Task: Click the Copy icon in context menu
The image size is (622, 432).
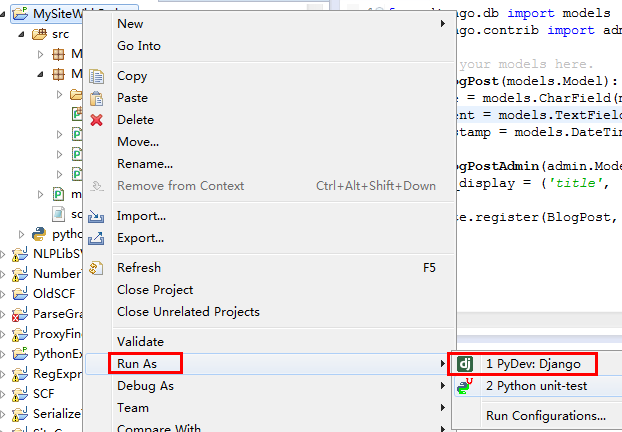Action: coord(97,76)
